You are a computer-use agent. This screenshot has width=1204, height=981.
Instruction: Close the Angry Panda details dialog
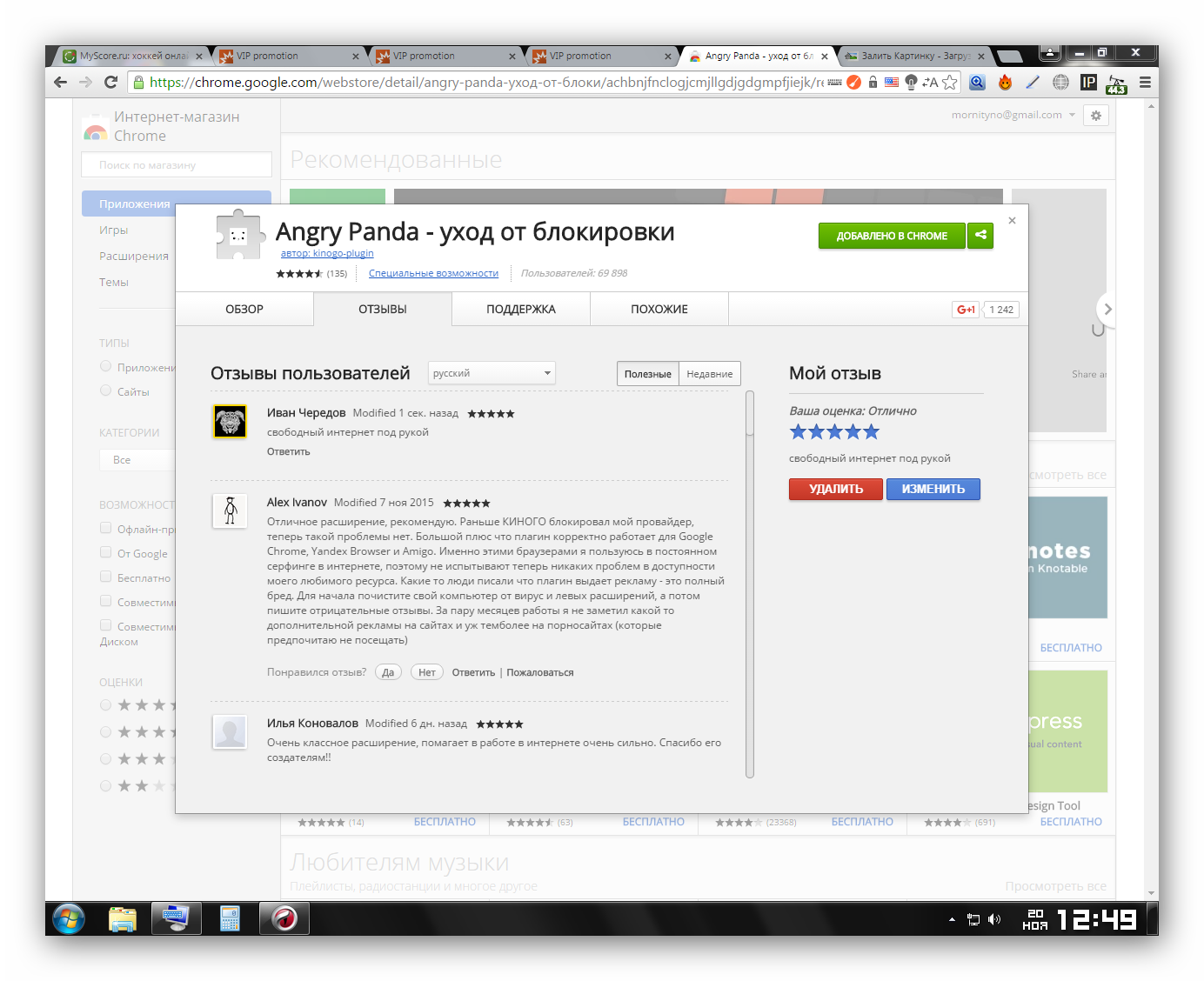[1012, 220]
